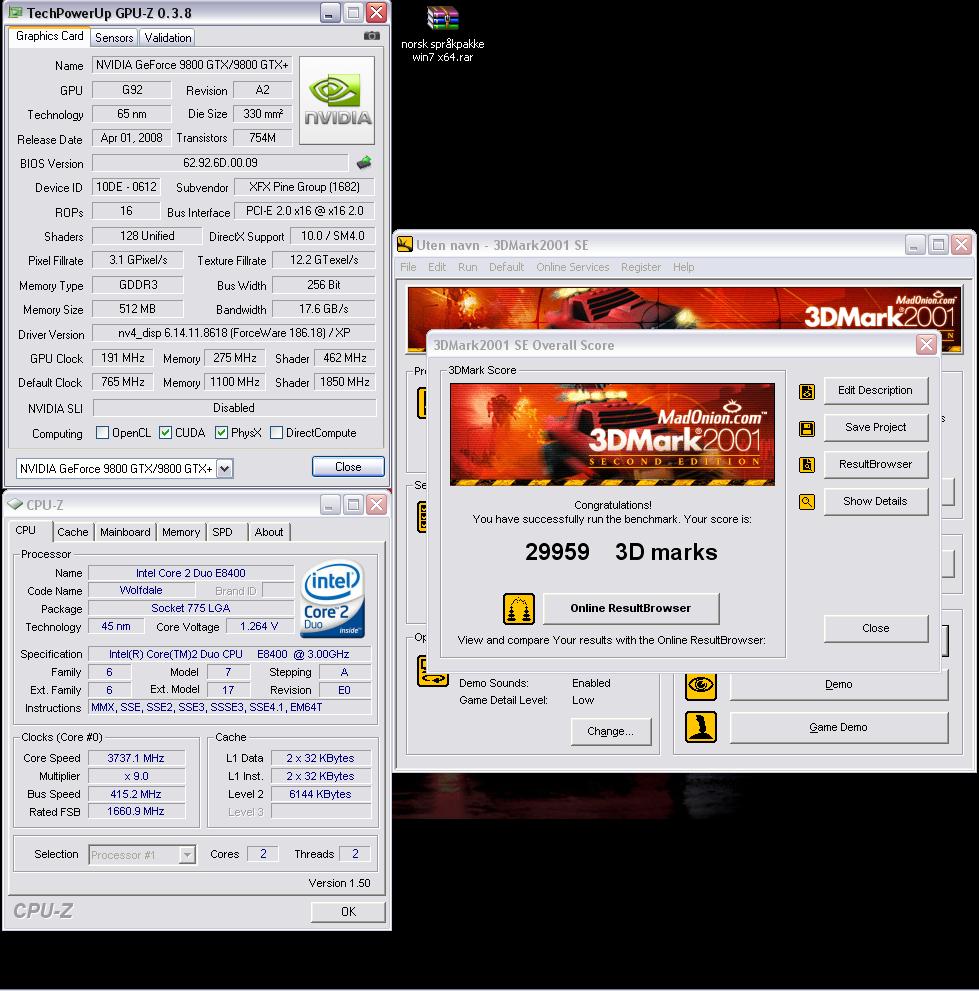Open the Online Services menu

(573, 267)
